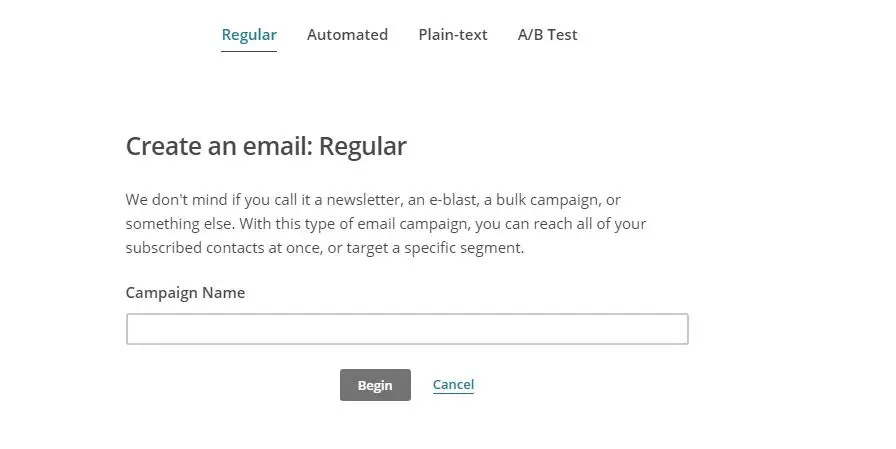
Task: Return to the underlined Regular tab
Action: (x=249, y=35)
